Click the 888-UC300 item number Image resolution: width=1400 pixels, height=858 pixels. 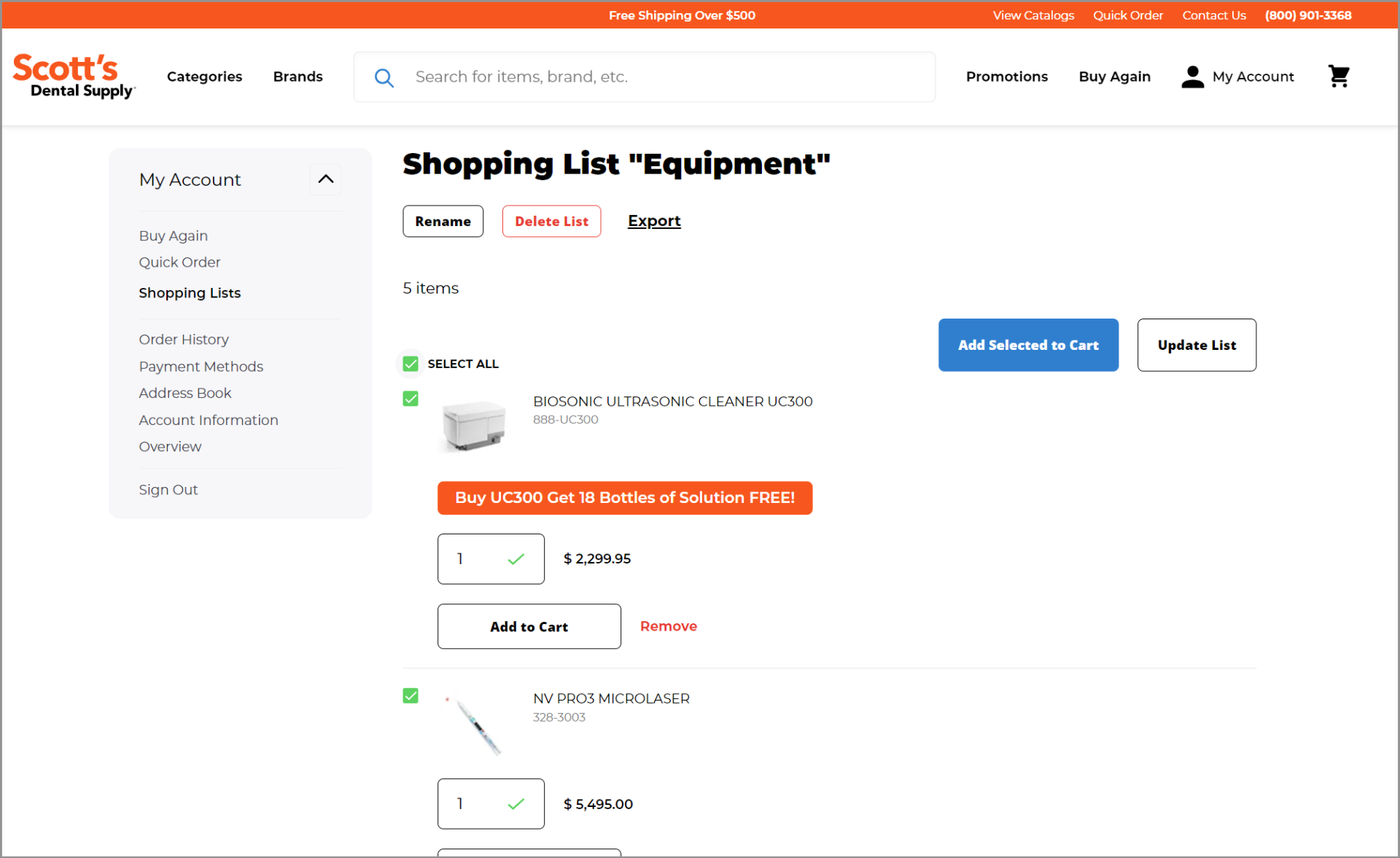coord(565,420)
